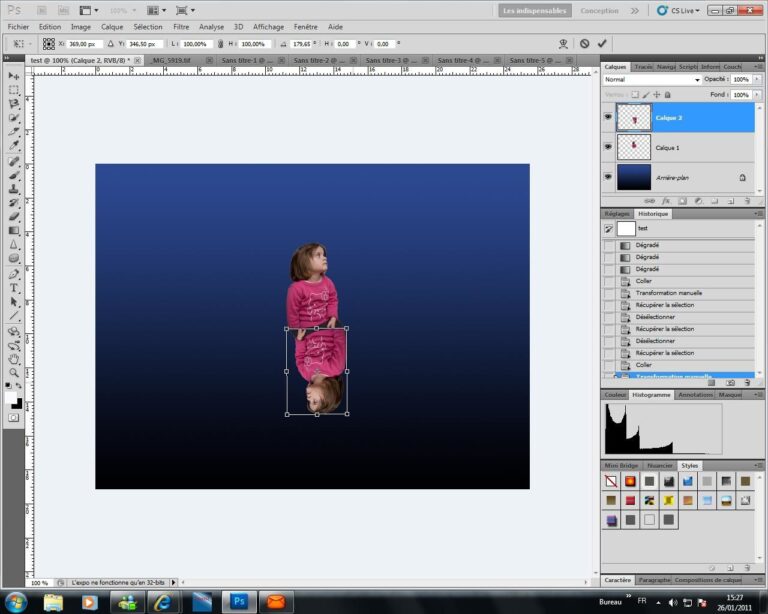
Task: Click the rotation angle input field
Action: pyautogui.click(x=301, y=44)
